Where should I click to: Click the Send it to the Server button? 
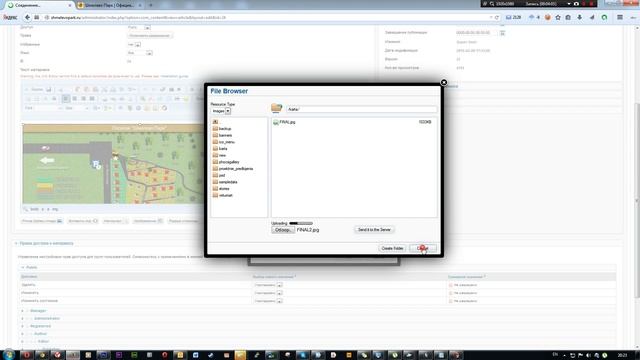pyautogui.click(x=374, y=230)
